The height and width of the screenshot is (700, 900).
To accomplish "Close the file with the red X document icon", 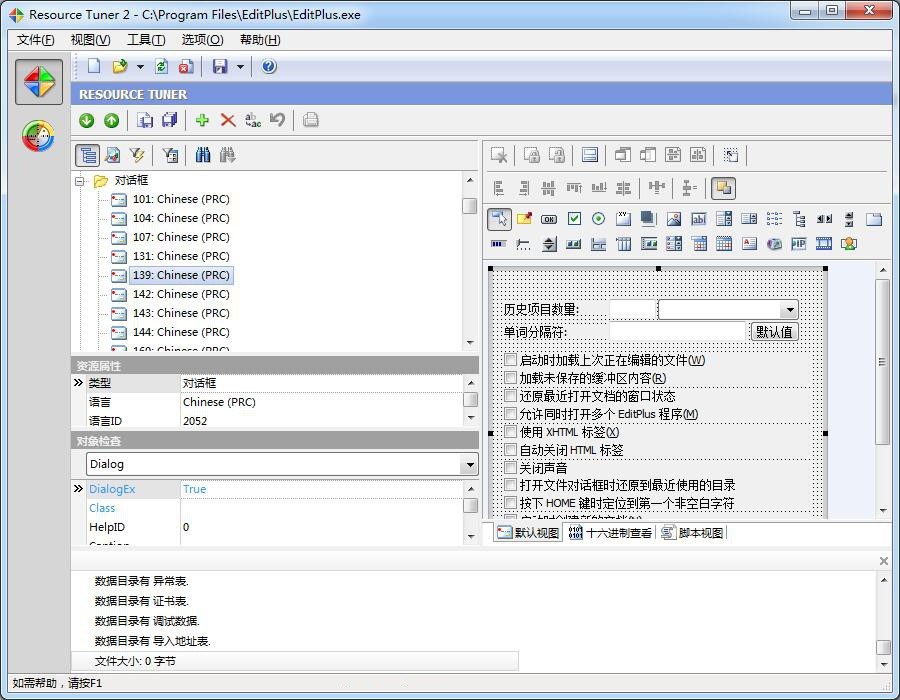I will [185, 67].
